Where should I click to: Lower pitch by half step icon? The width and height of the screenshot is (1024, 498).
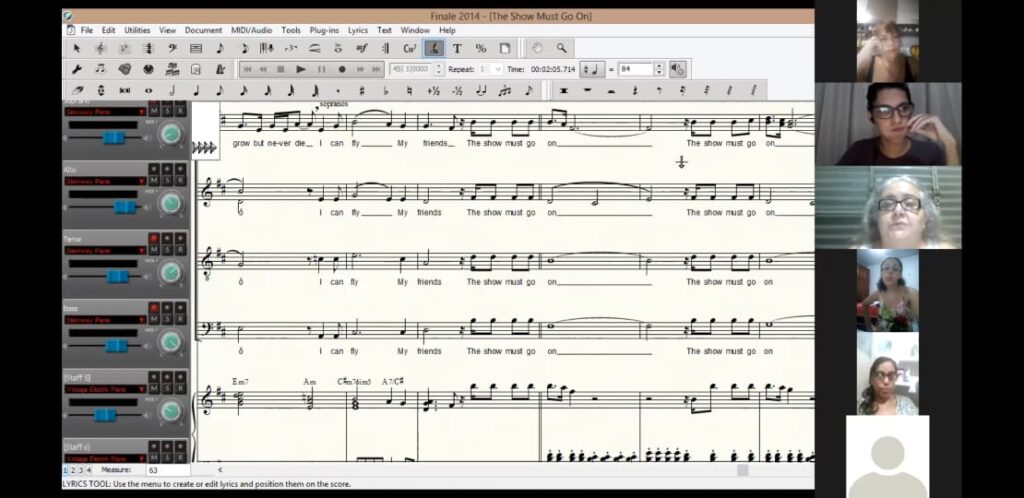pos(457,91)
